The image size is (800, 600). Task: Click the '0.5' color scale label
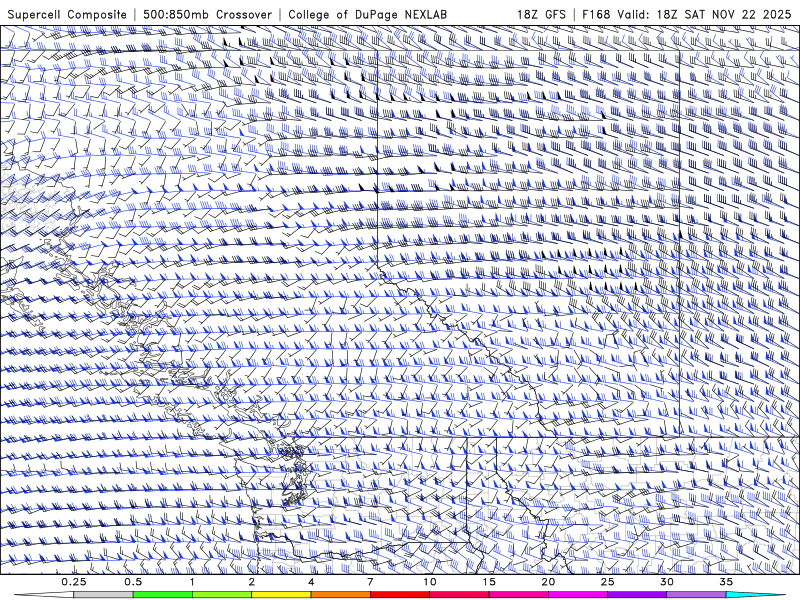tap(133, 582)
